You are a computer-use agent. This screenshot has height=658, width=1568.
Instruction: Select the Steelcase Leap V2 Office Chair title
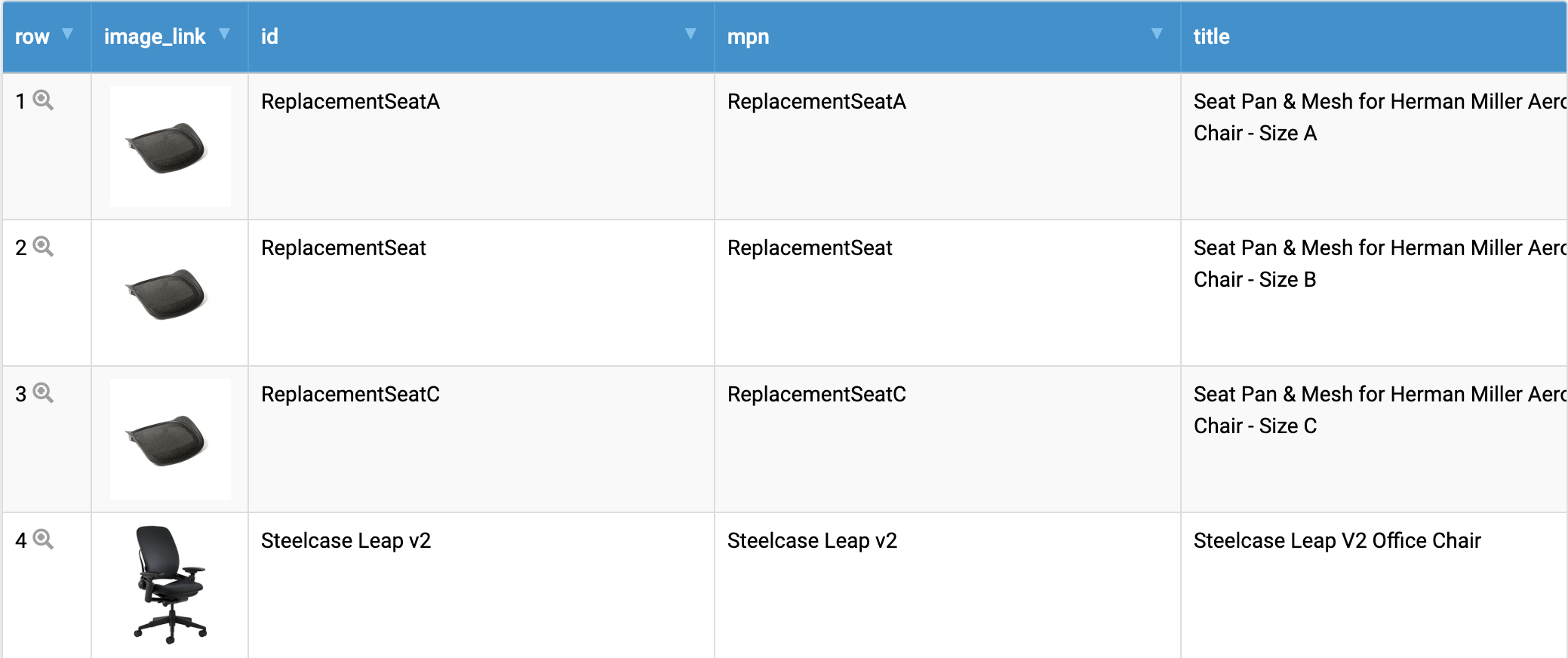(1336, 541)
